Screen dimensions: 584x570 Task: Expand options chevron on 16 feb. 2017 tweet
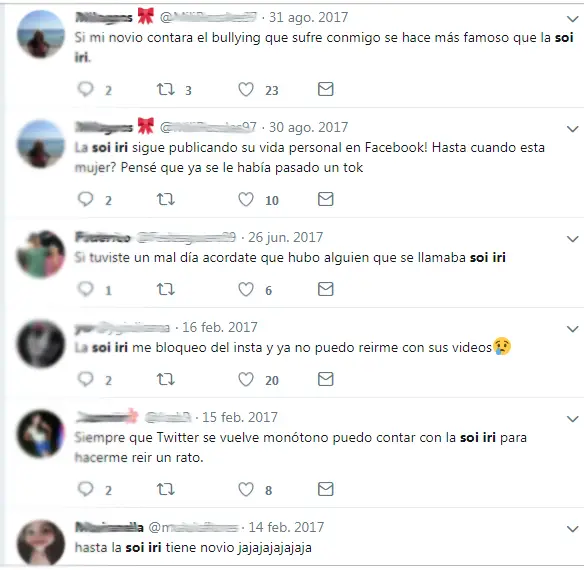click(x=572, y=329)
